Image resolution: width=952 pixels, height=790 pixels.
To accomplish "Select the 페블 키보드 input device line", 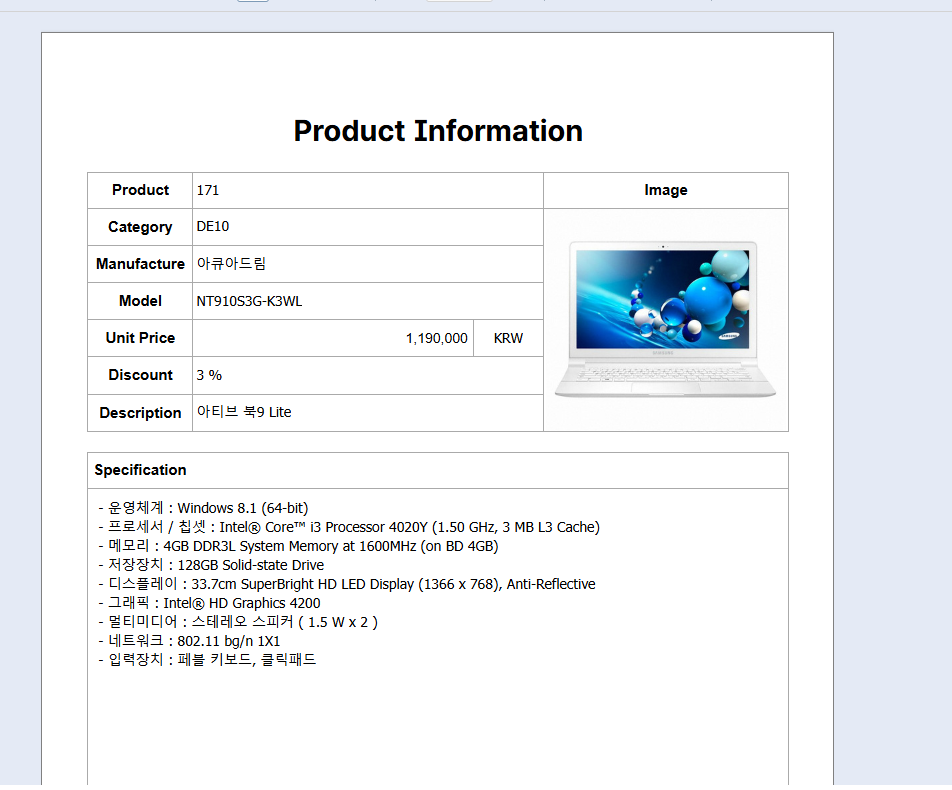I will (x=207, y=659).
